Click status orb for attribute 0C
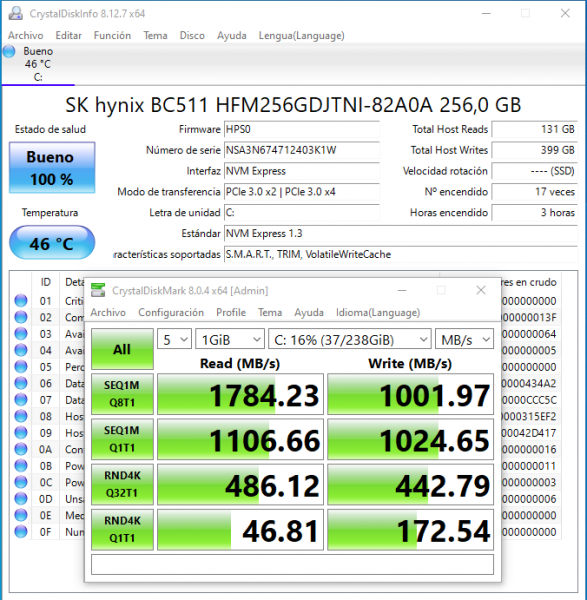 [x=21, y=482]
